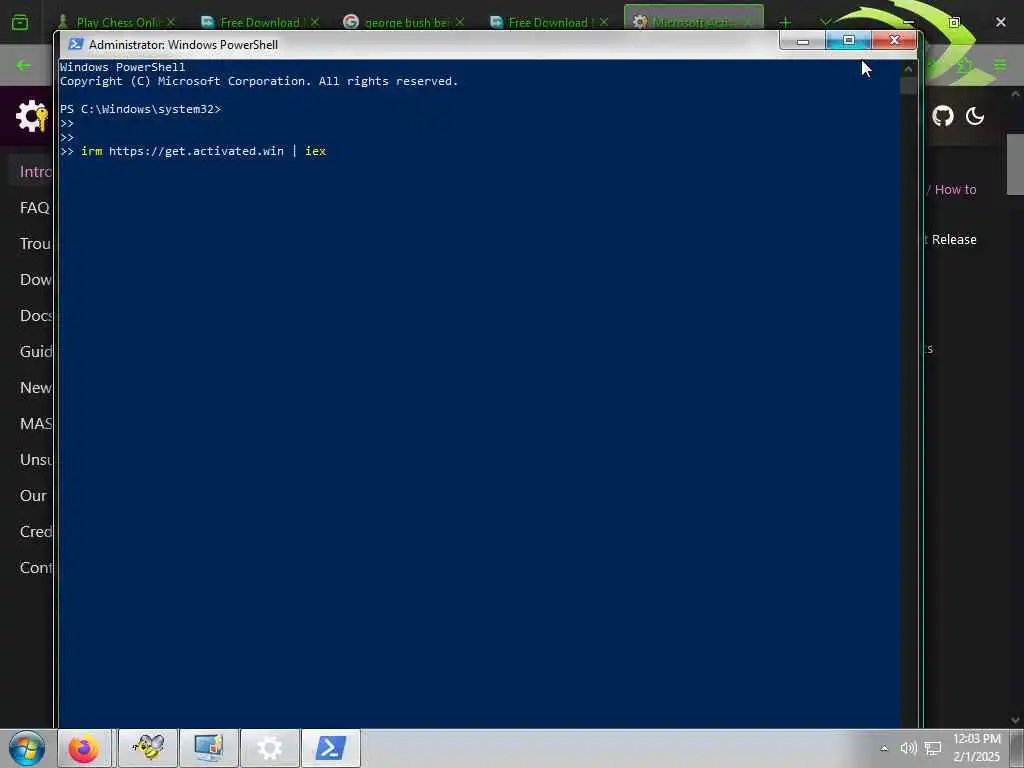Open the browser hamburger menu
The image size is (1024, 768).
point(1000,65)
